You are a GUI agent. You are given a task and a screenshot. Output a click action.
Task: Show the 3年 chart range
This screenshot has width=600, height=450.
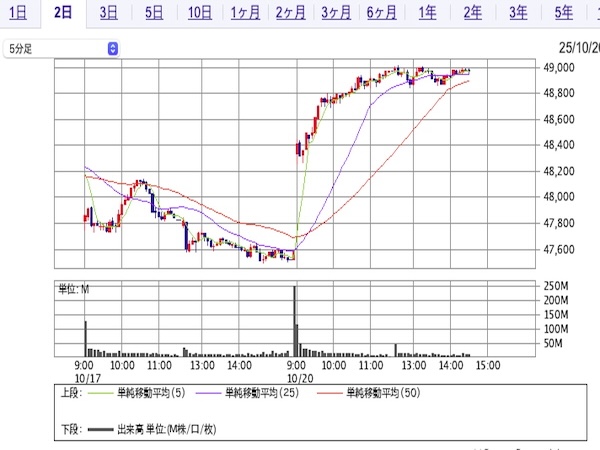click(x=518, y=13)
